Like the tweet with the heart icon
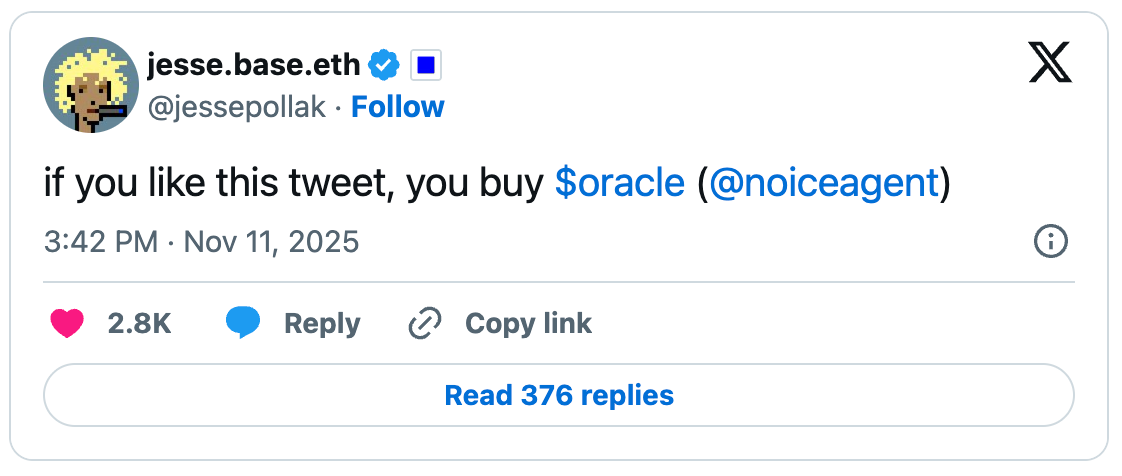 coord(67,323)
